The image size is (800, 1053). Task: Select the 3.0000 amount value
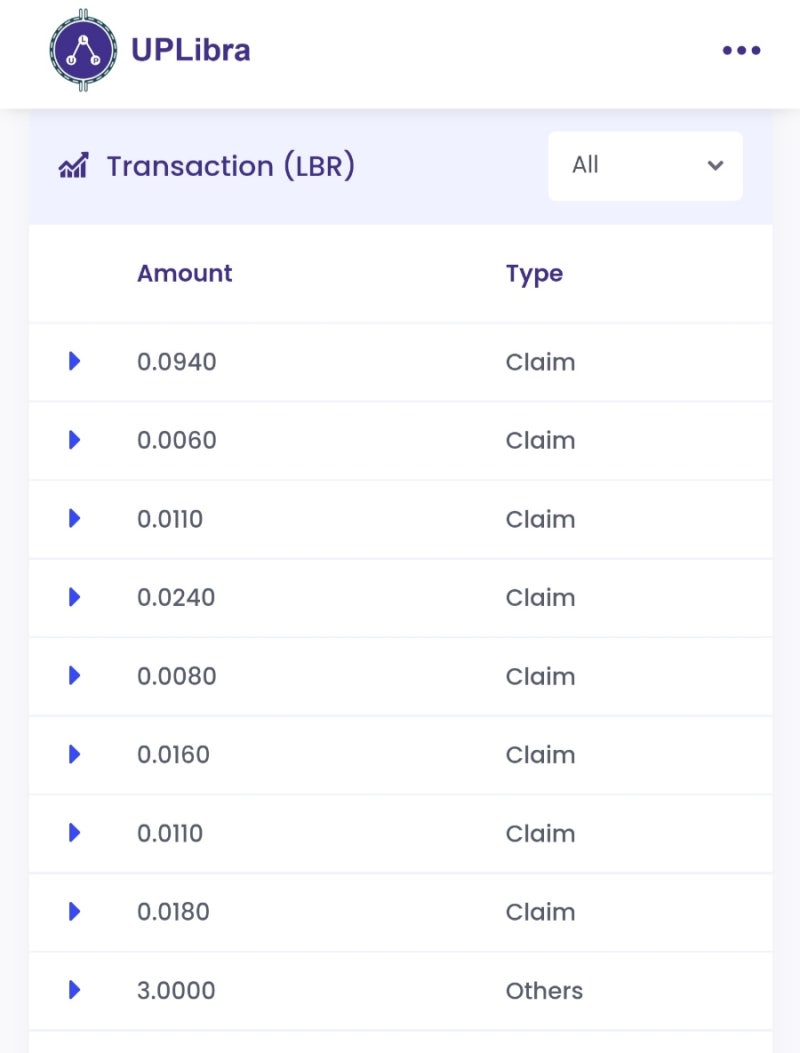176,991
